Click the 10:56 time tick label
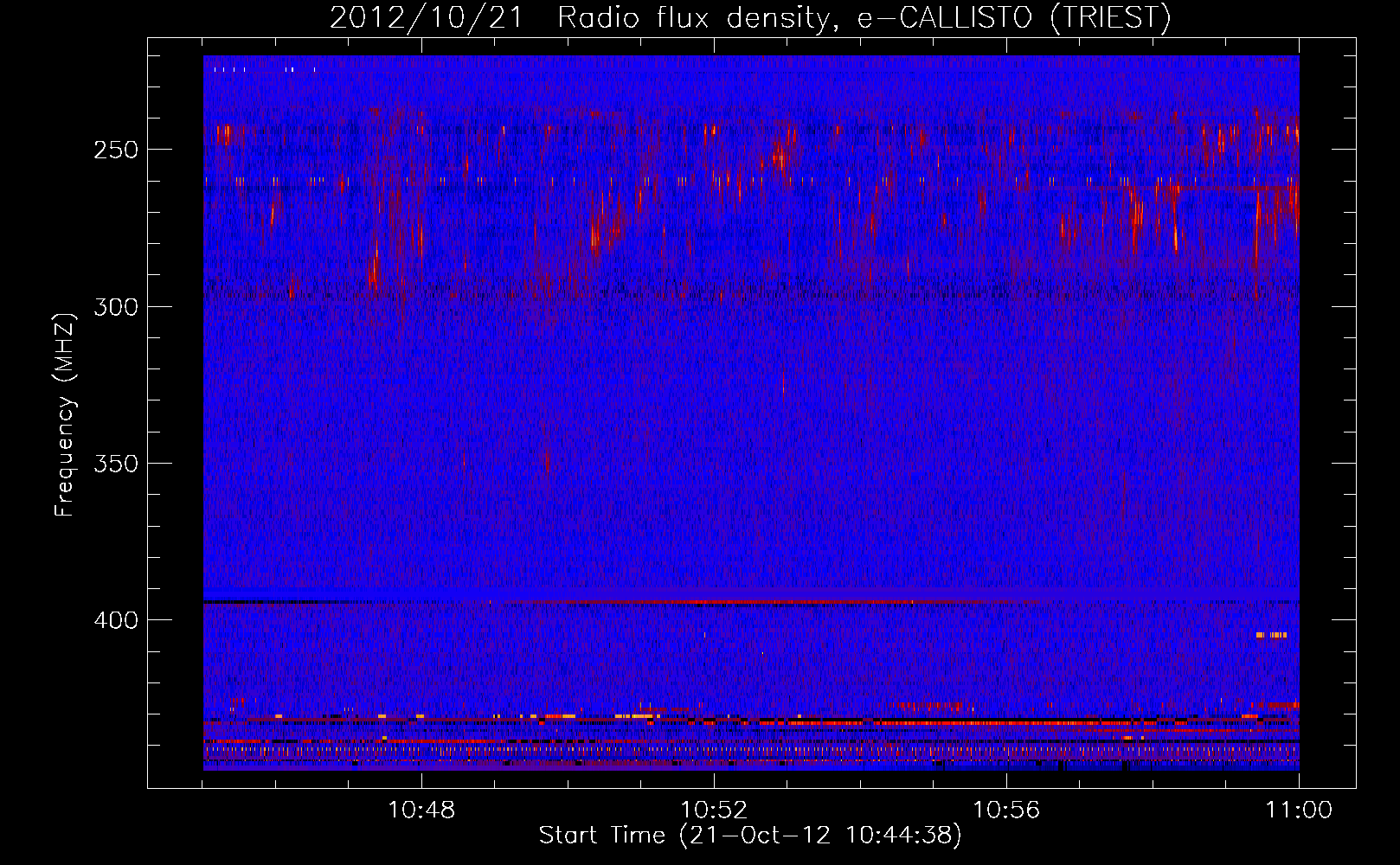 coord(1006,811)
